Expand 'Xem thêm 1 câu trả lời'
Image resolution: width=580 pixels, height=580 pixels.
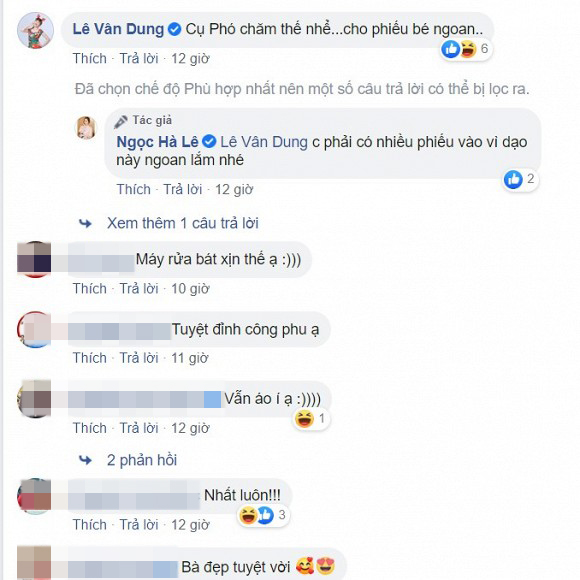[x=182, y=223]
